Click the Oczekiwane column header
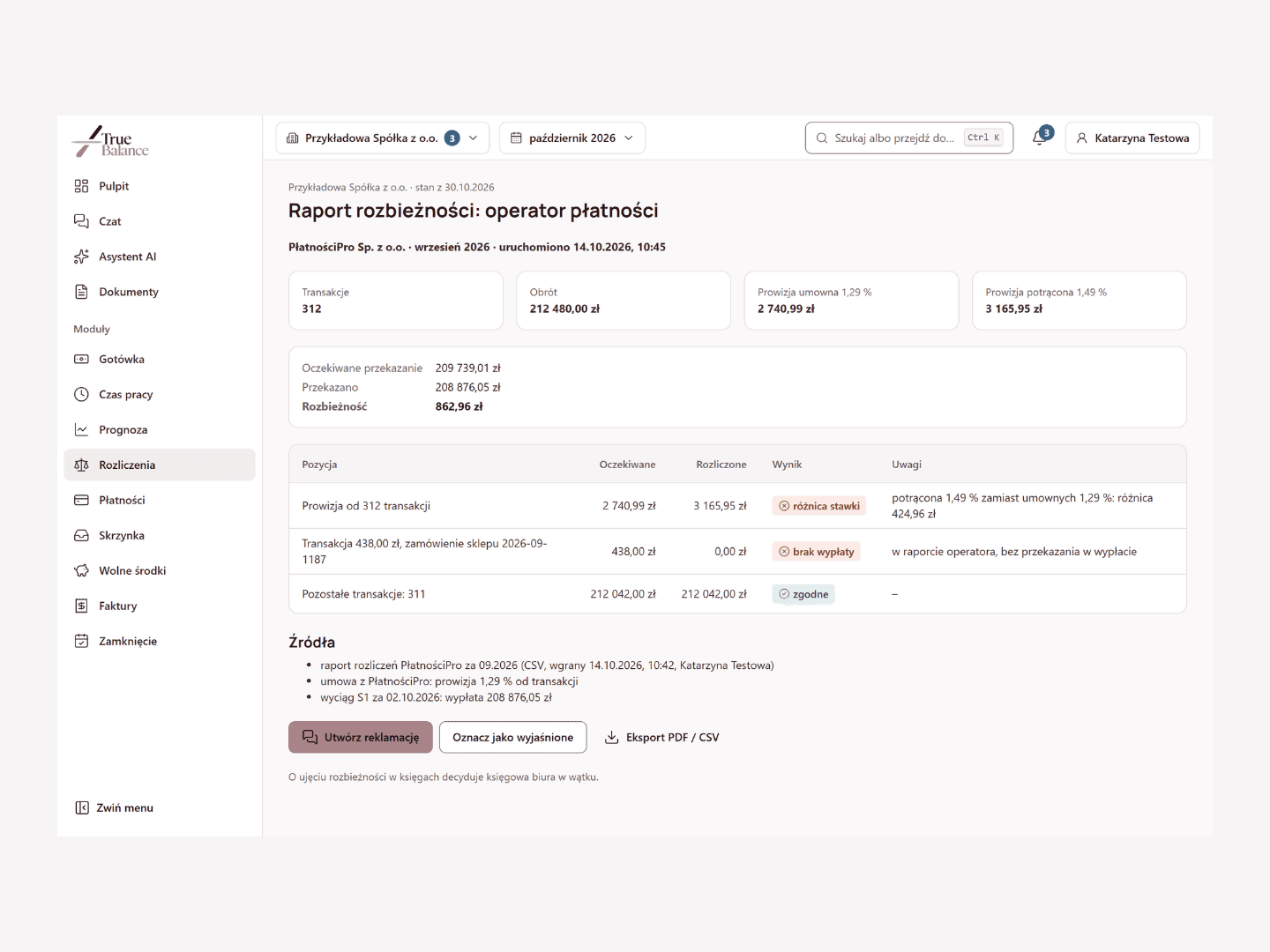The height and width of the screenshot is (952, 1270). tap(628, 465)
